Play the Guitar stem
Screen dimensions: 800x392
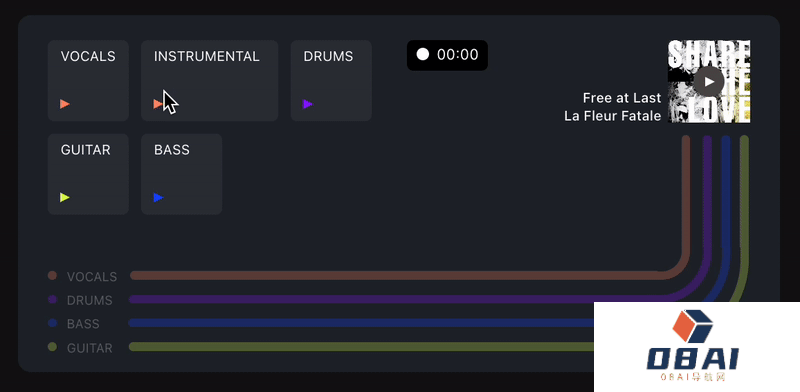pyautogui.click(x=65, y=198)
